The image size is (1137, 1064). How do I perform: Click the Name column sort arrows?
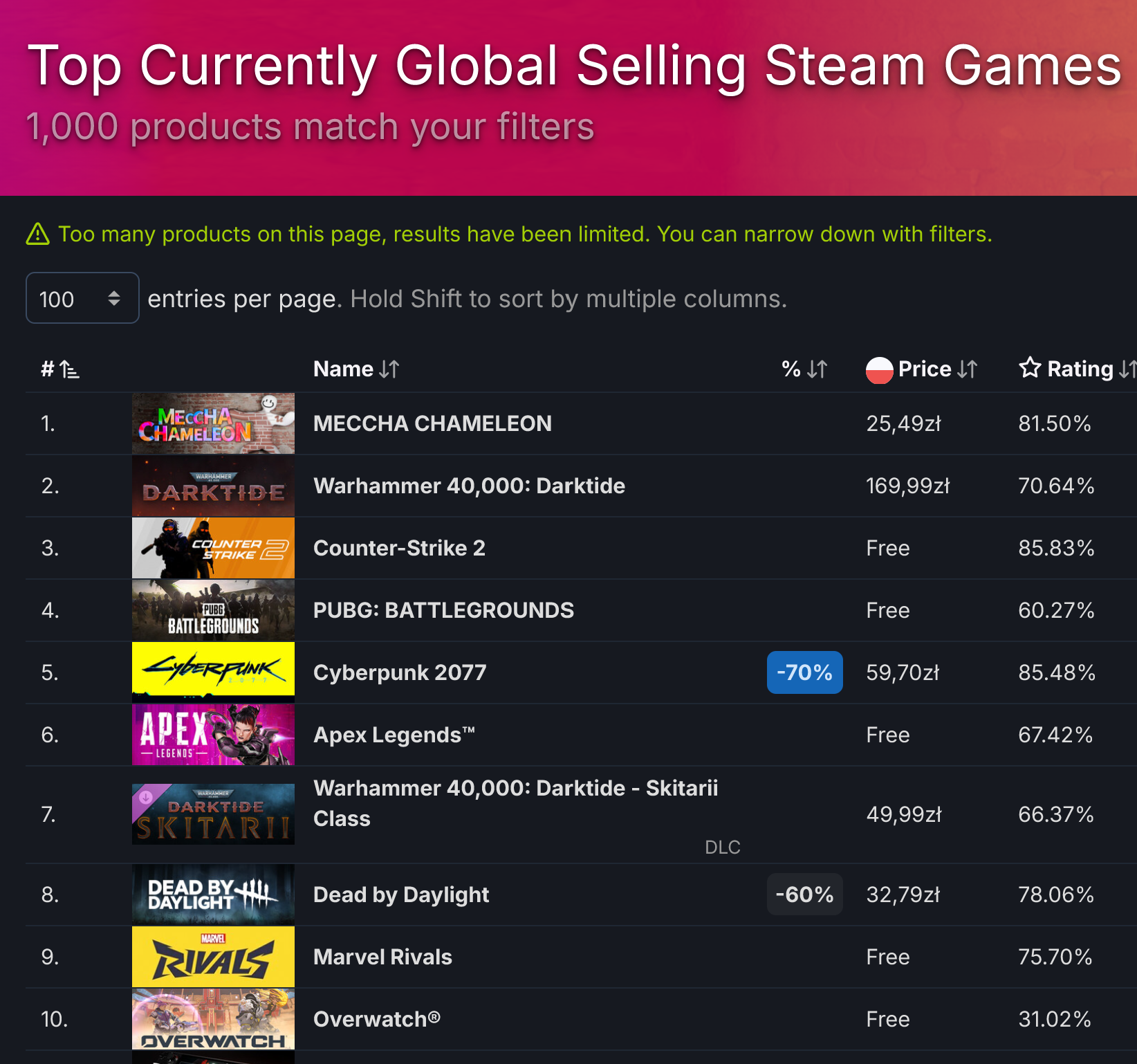pos(389,369)
